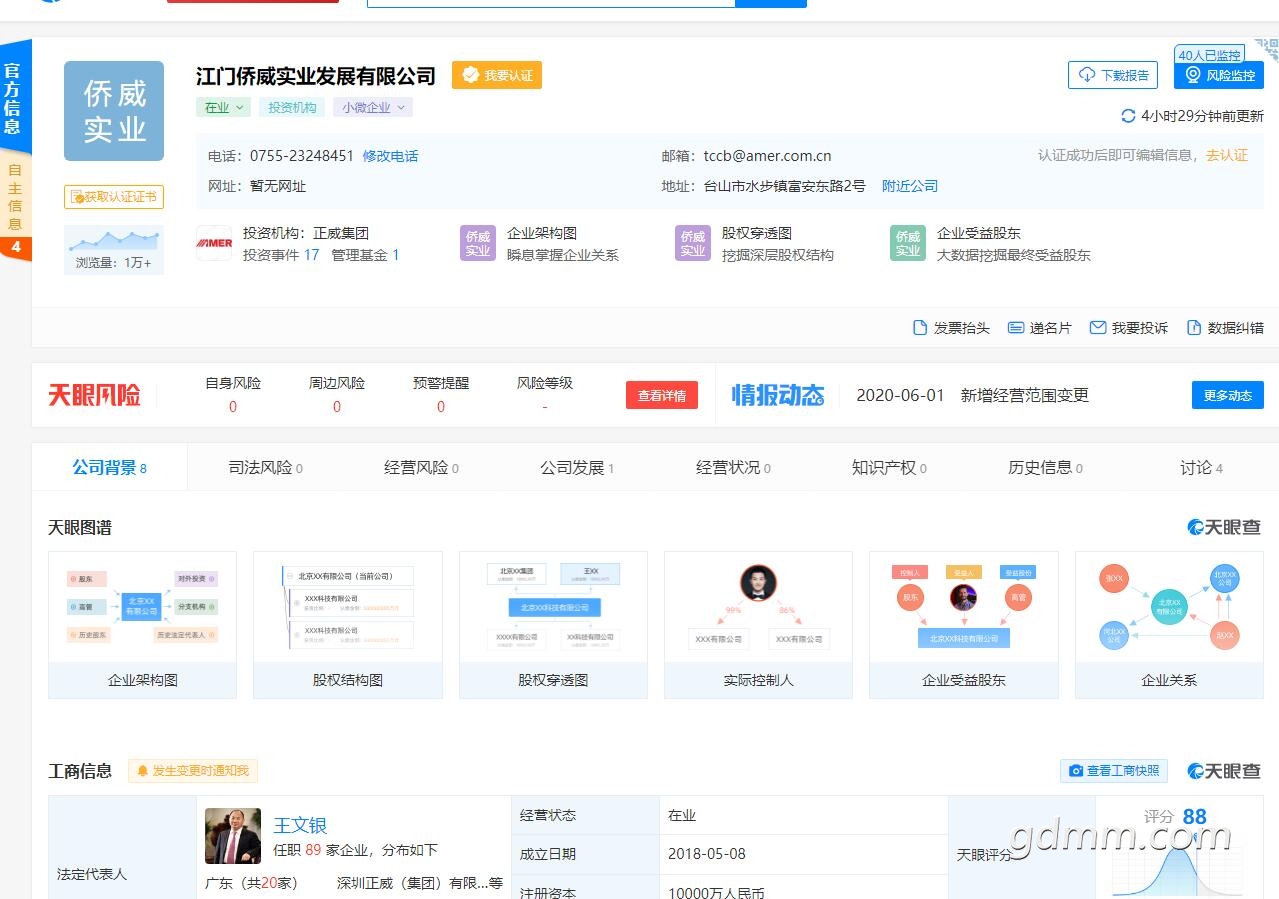Open the 投资事件 17 link
The image size is (1279, 899).
tap(281, 255)
